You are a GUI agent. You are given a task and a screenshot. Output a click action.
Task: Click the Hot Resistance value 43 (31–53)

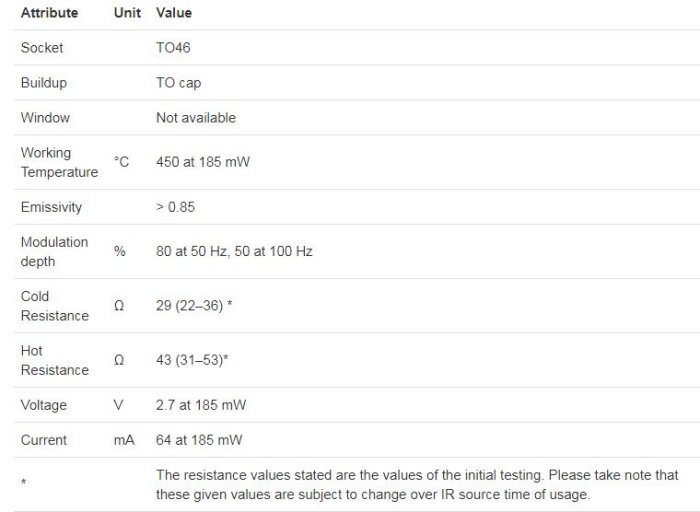192,360
